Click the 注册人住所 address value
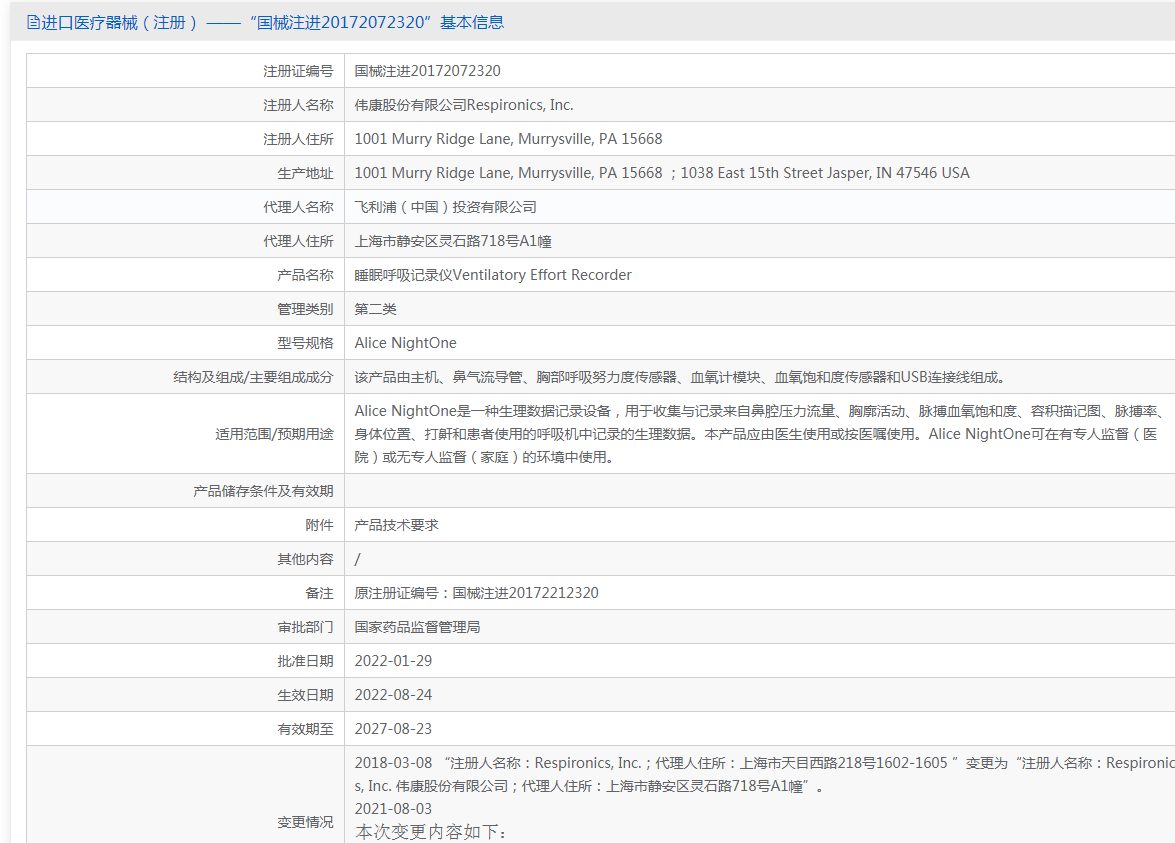1175x843 pixels. click(x=508, y=139)
